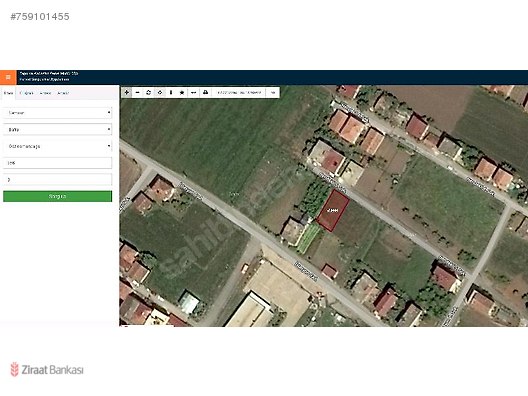Switch to the first search tab
The width and height of the screenshot is (528, 396).
point(9,93)
